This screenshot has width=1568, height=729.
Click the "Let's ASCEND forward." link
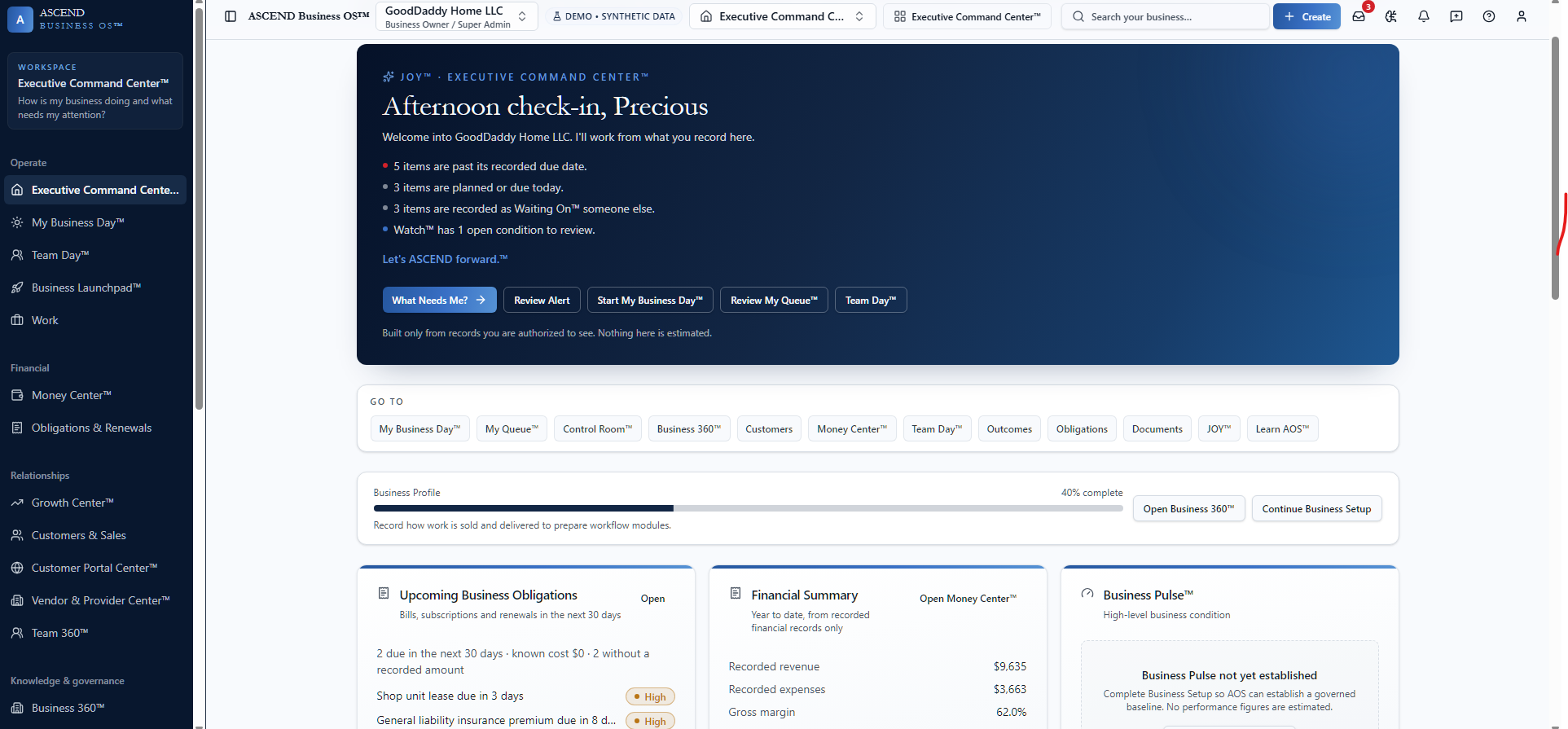point(445,259)
